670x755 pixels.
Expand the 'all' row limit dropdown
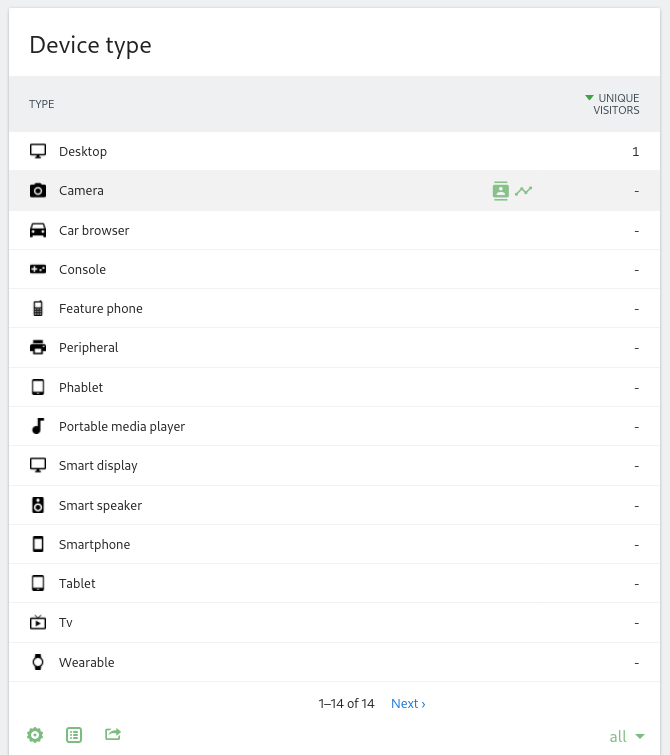coord(627,737)
